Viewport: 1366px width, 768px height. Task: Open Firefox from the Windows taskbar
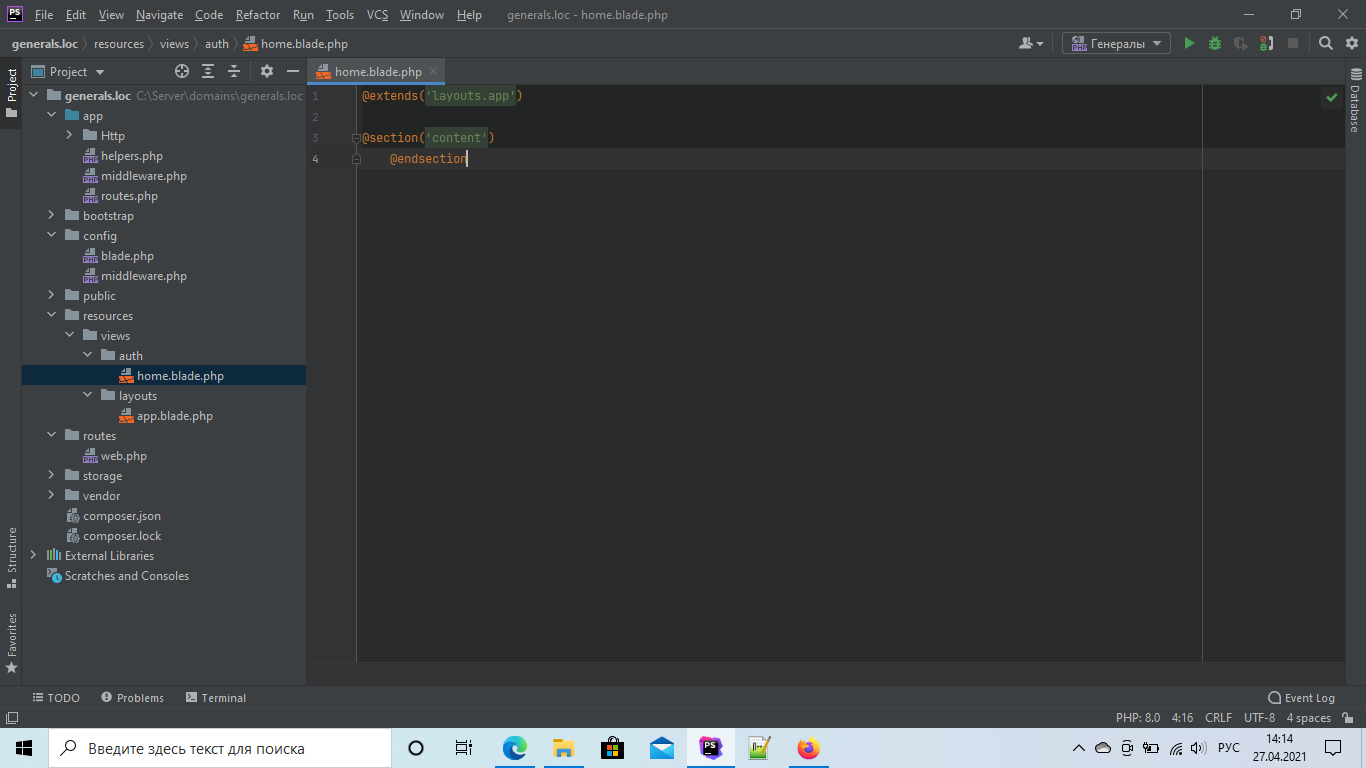coord(808,748)
